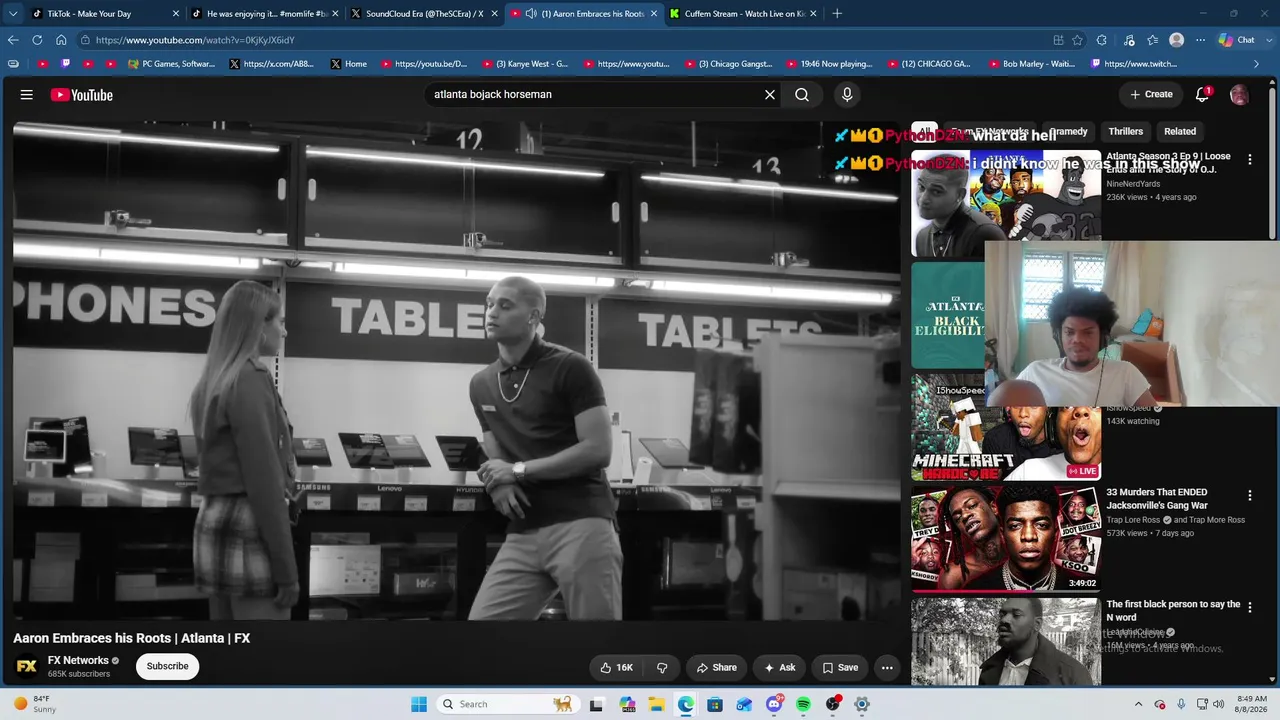The height and width of the screenshot is (720, 1280).
Task: Switch to the 'He was enjoying it' TikTok tab
Action: click(x=265, y=14)
